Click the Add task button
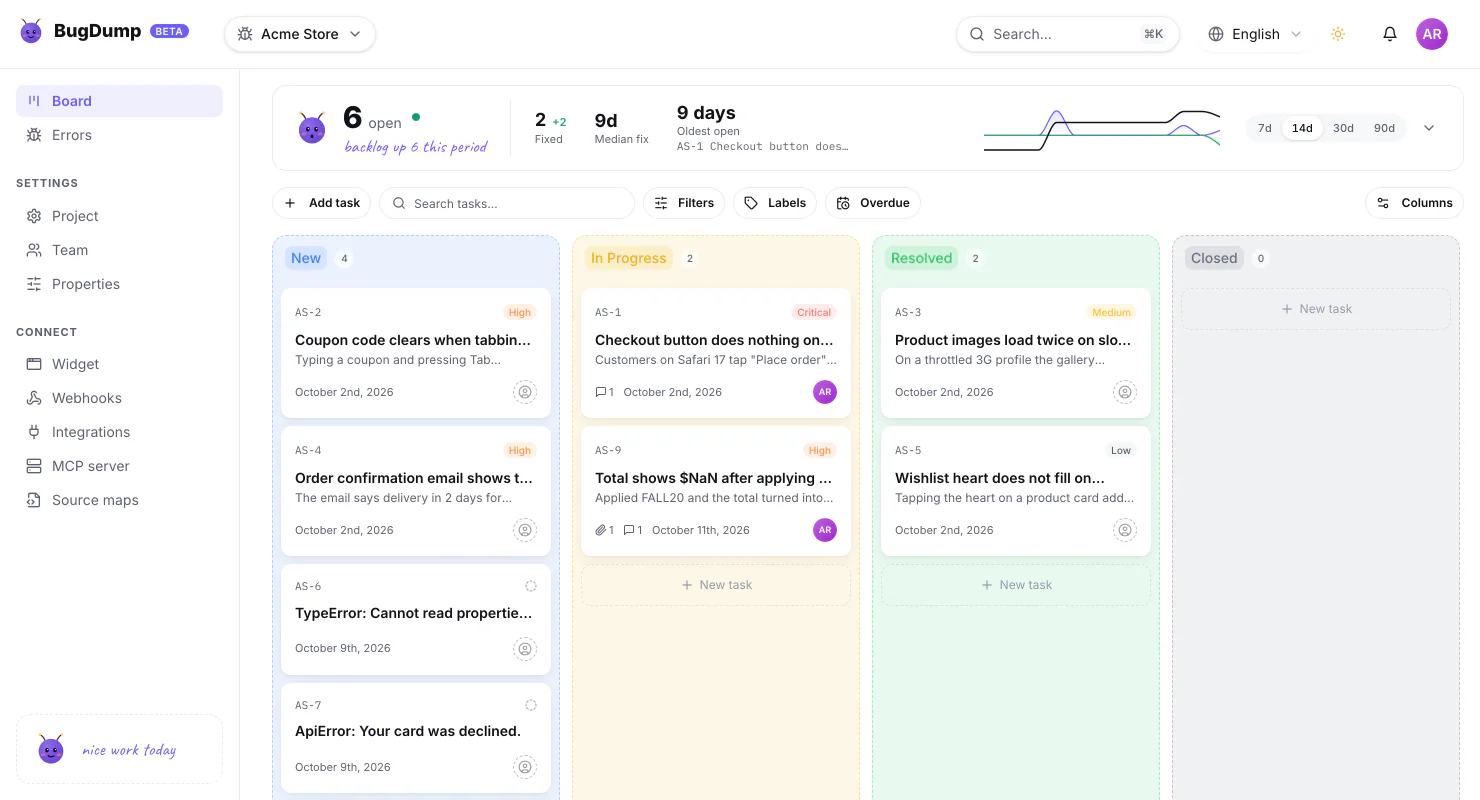 [322, 203]
